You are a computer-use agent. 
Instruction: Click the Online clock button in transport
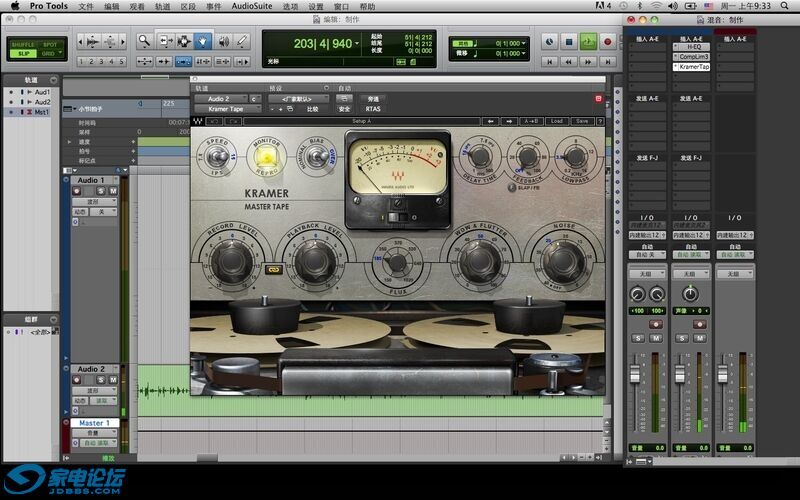pyautogui.click(x=549, y=42)
